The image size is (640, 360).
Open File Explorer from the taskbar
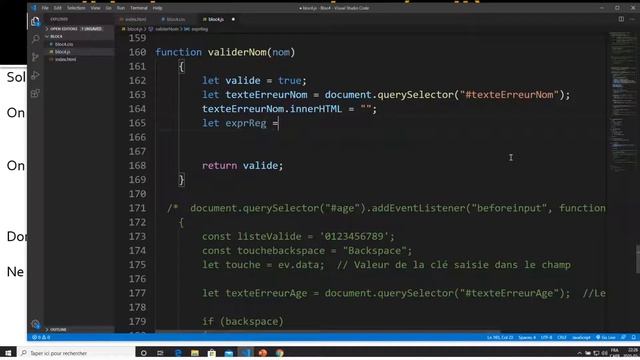coord(195,353)
